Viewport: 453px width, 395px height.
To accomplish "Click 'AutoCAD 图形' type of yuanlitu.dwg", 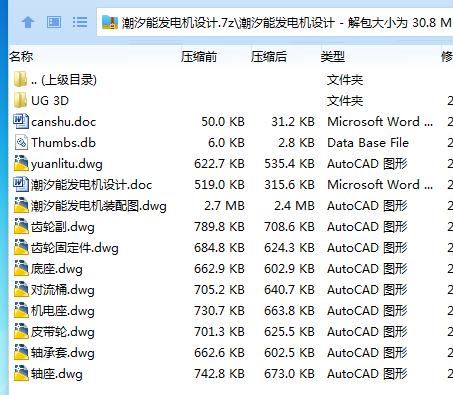I will [367, 164].
